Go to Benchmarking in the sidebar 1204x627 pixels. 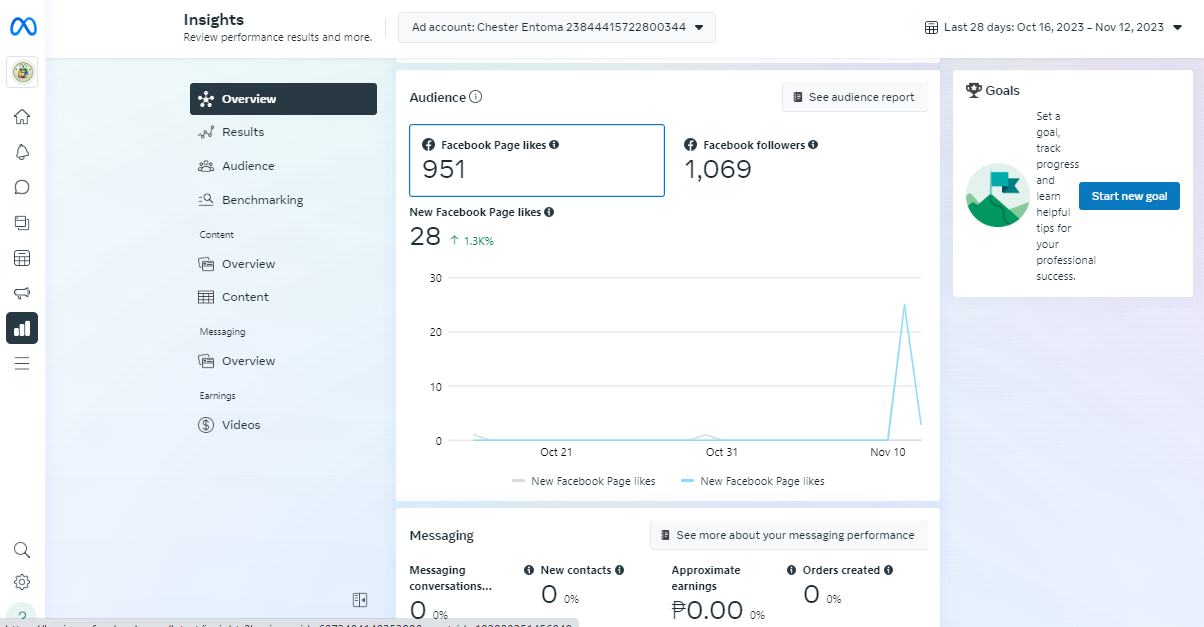coord(262,200)
